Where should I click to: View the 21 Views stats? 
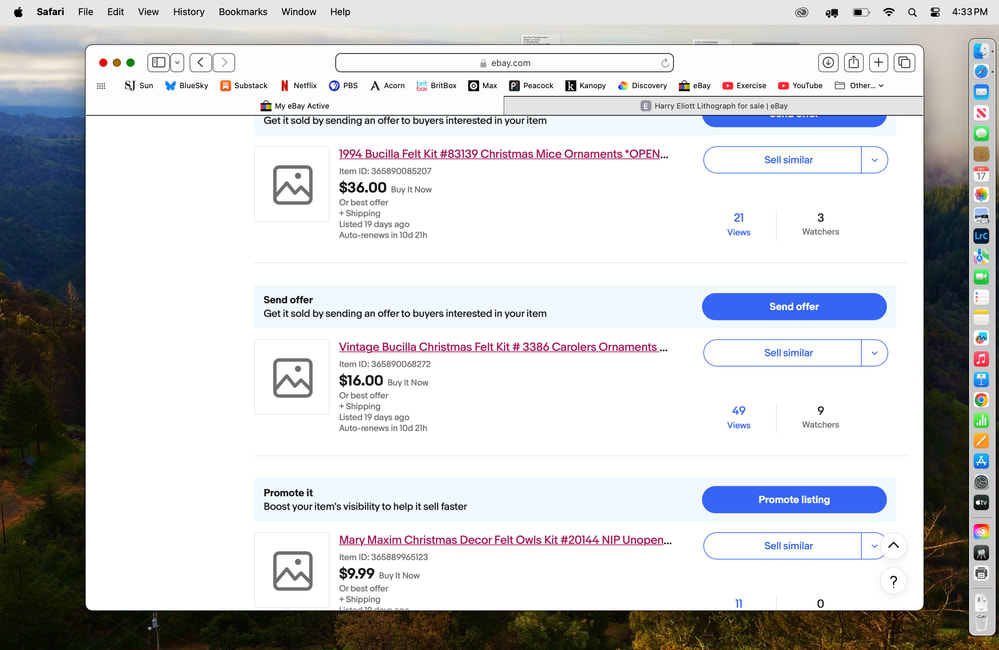738,224
